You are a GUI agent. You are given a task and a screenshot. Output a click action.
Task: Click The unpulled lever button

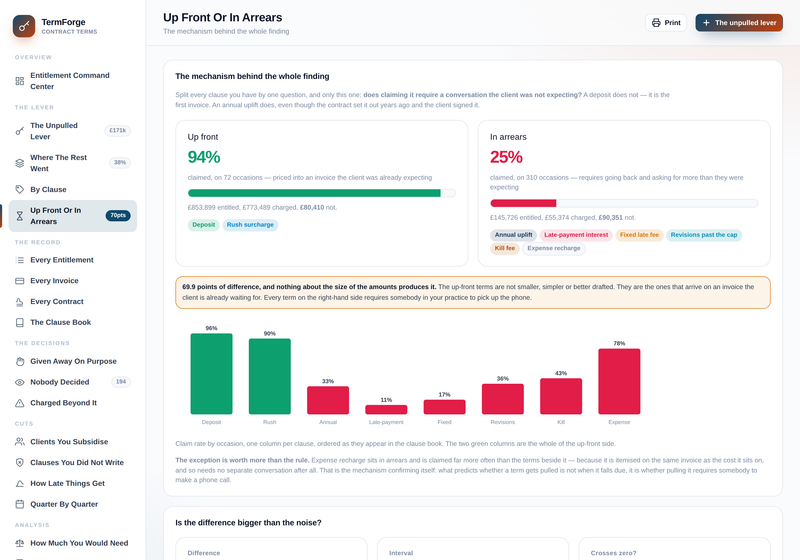pyautogui.click(x=739, y=23)
